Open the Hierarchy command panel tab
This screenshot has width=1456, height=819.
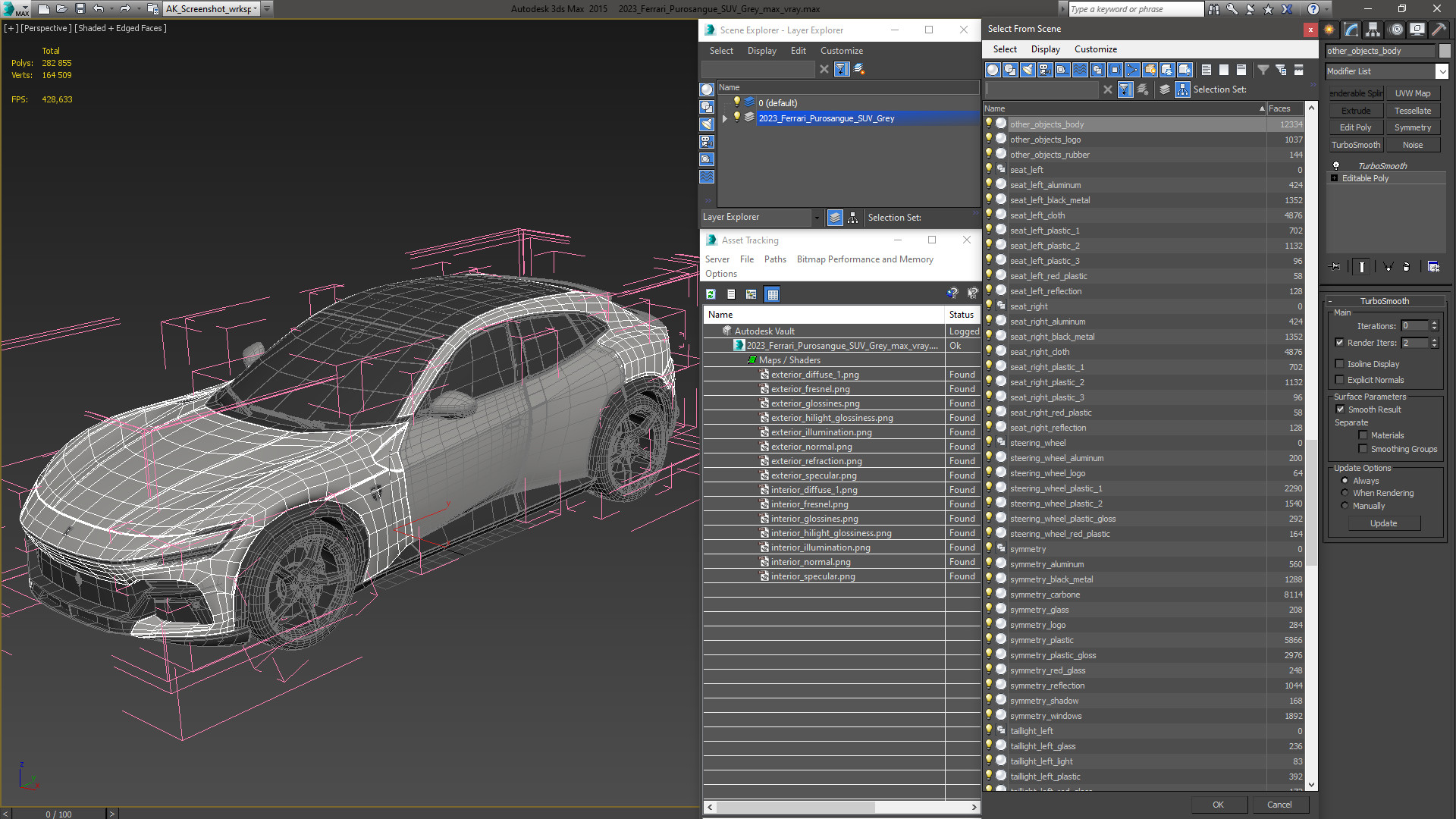(x=1373, y=30)
